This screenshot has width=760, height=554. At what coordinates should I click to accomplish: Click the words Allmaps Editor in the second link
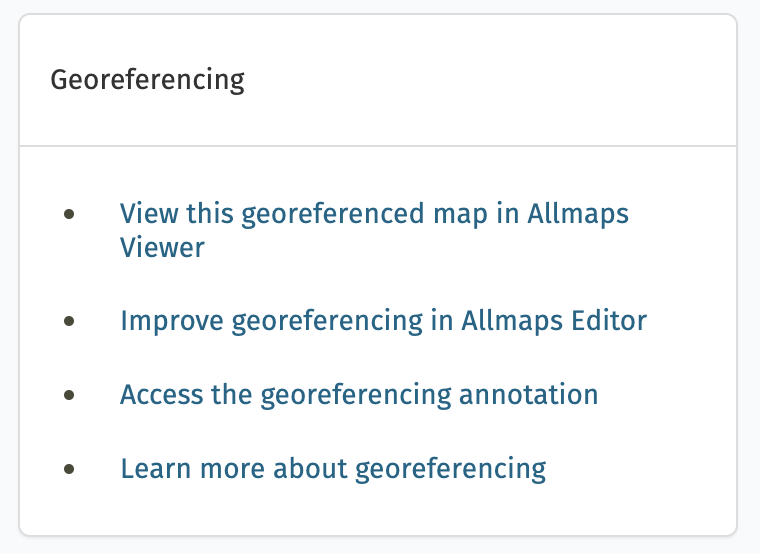point(554,321)
